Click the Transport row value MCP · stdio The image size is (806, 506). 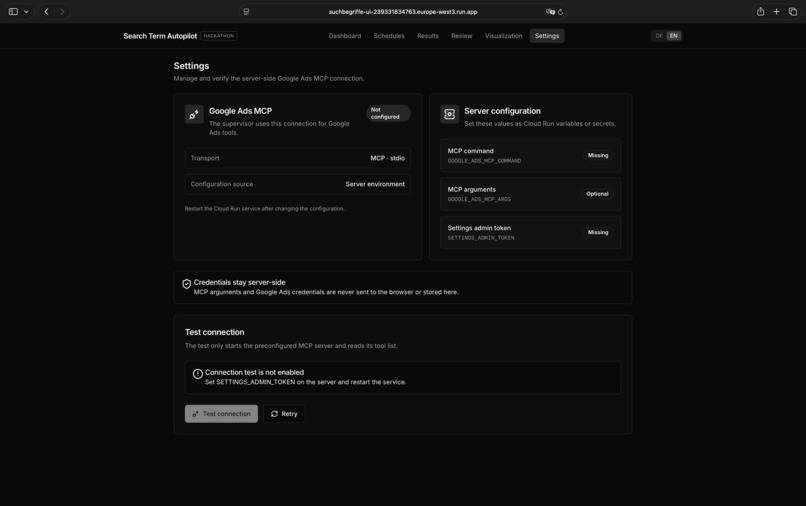pos(388,158)
